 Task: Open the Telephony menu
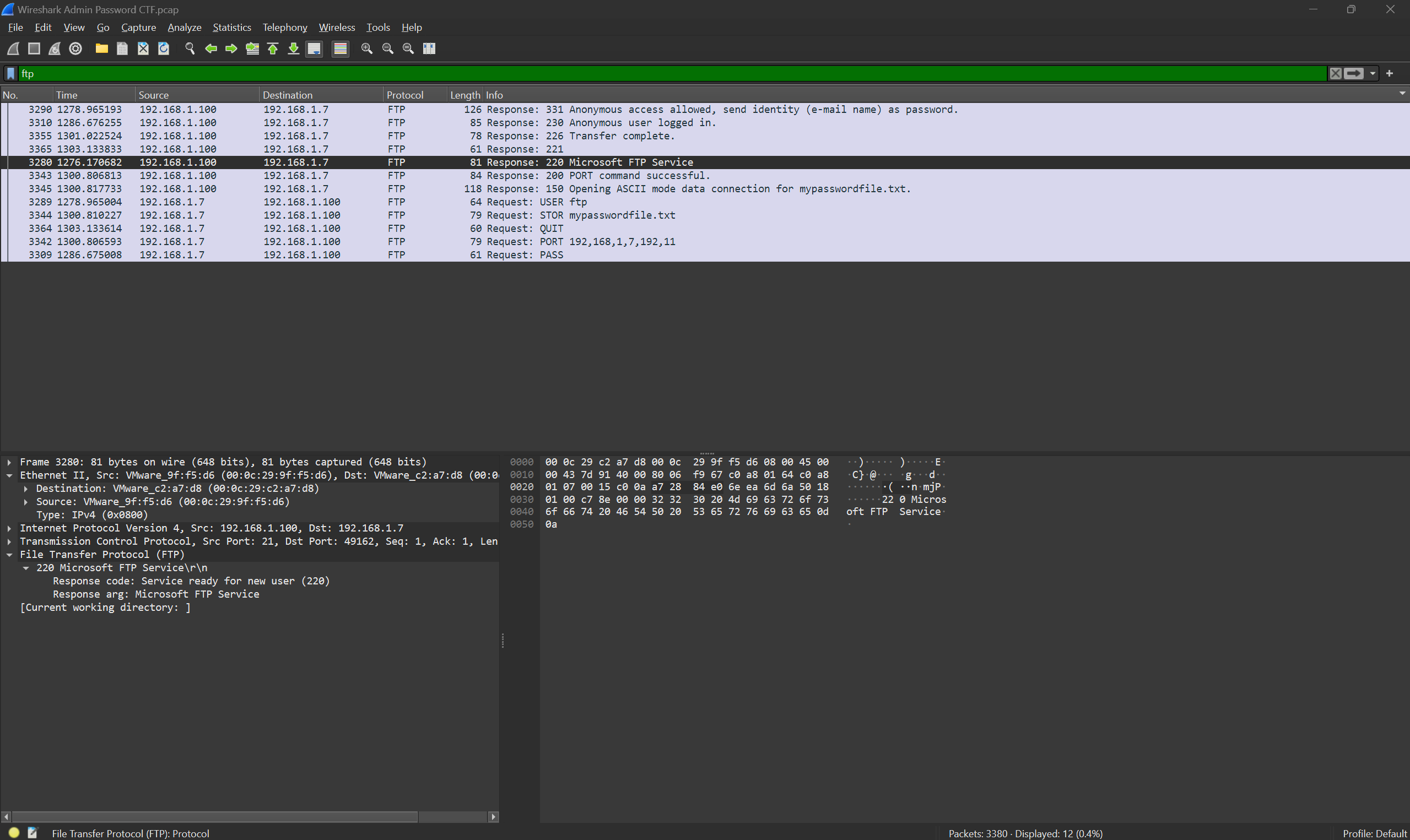[285, 27]
